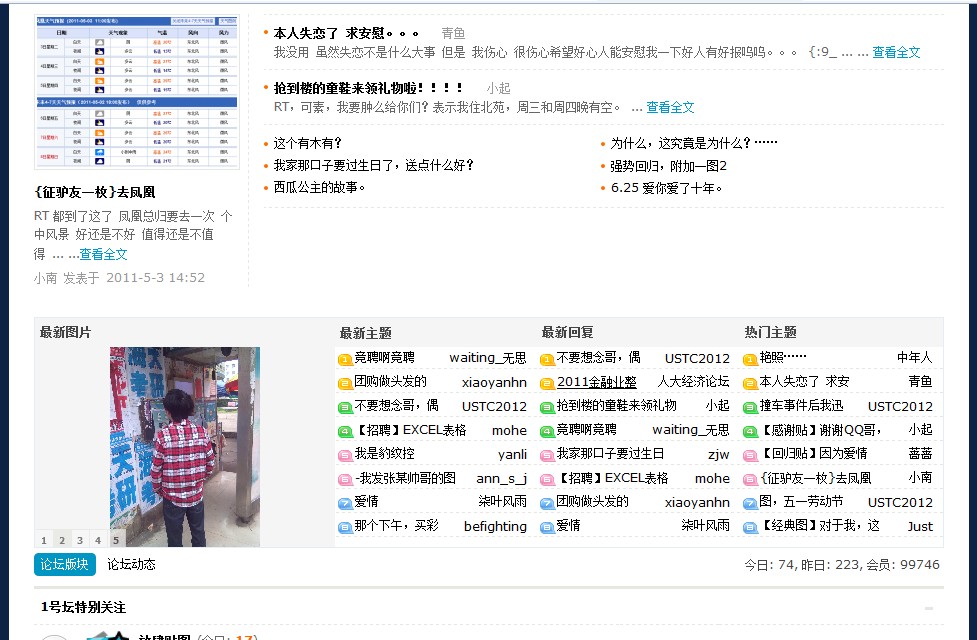This screenshot has width=977, height=640.
Task: Open the weather forecast table thumbnail
Action: point(137,92)
